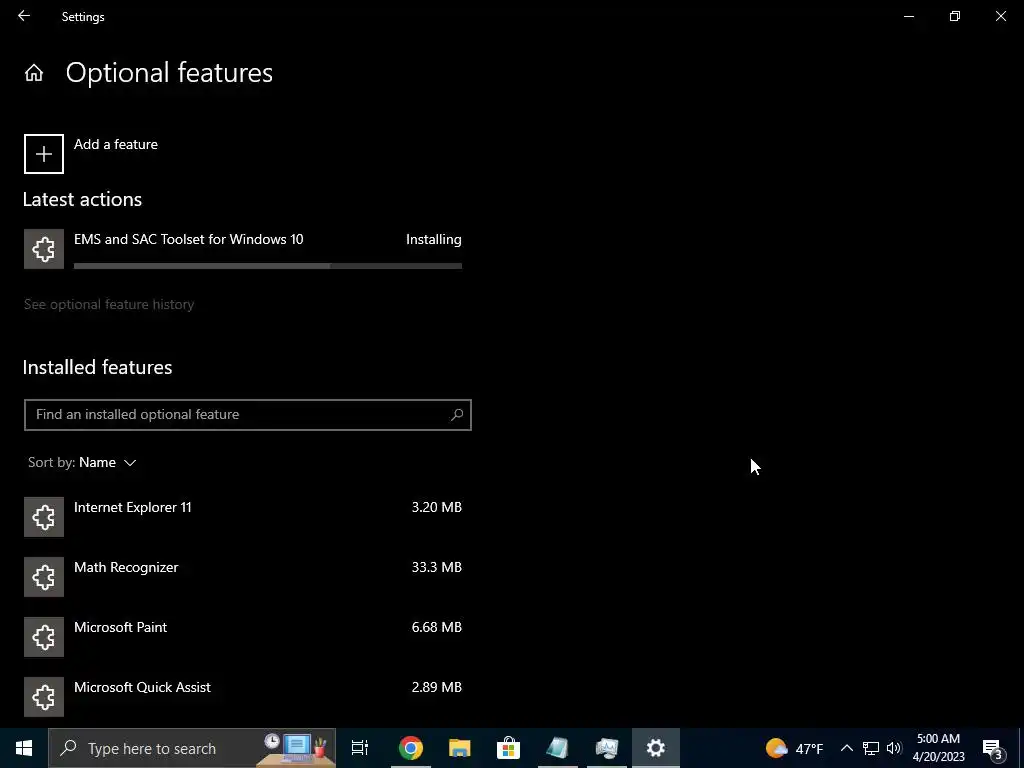Image resolution: width=1024 pixels, height=768 pixels.
Task: Open network status tray icon
Action: coord(871,748)
